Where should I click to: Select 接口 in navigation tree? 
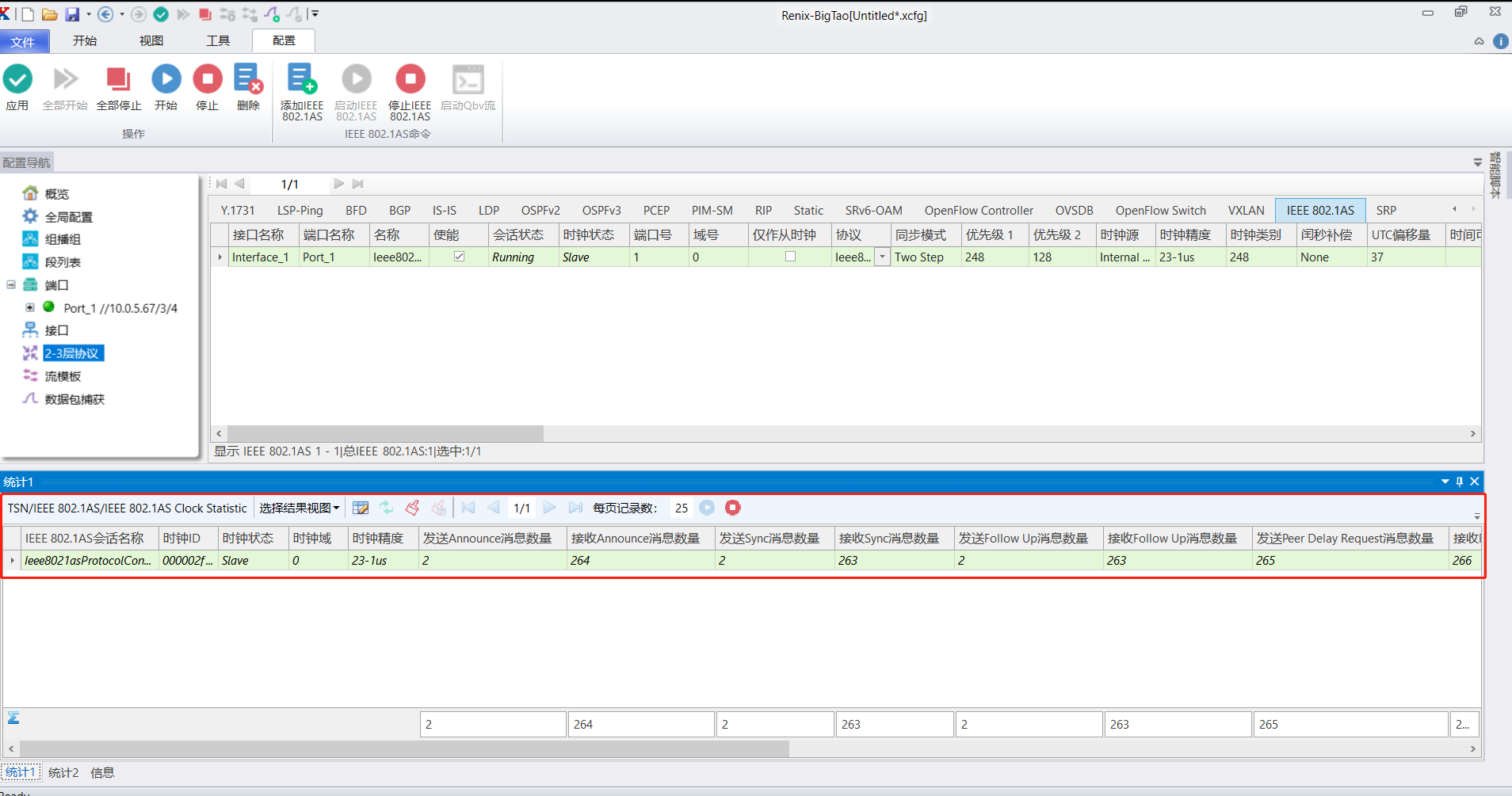57,330
